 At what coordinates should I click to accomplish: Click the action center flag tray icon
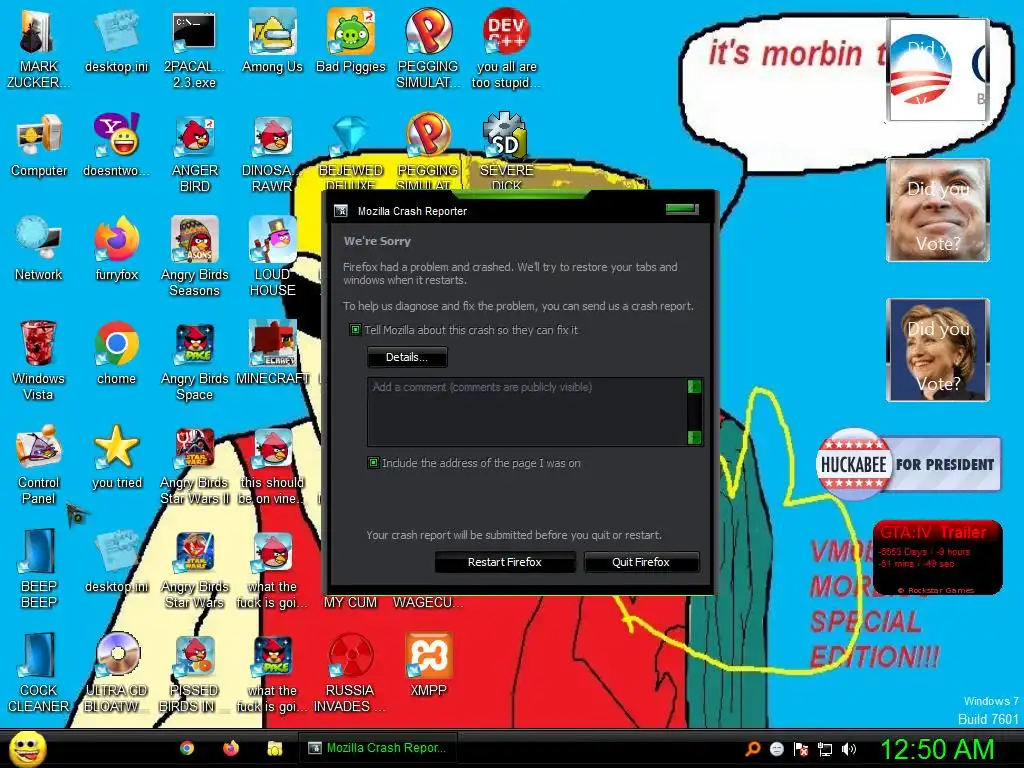801,749
